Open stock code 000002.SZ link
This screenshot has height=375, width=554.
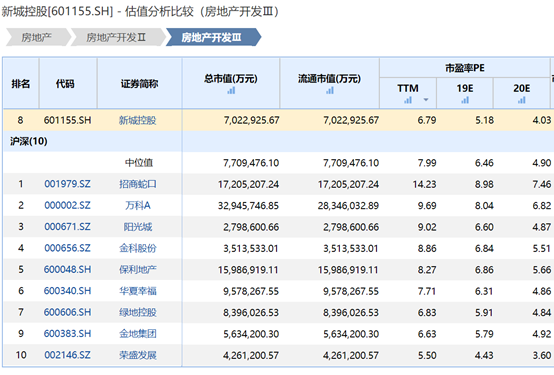pyautogui.click(x=67, y=205)
